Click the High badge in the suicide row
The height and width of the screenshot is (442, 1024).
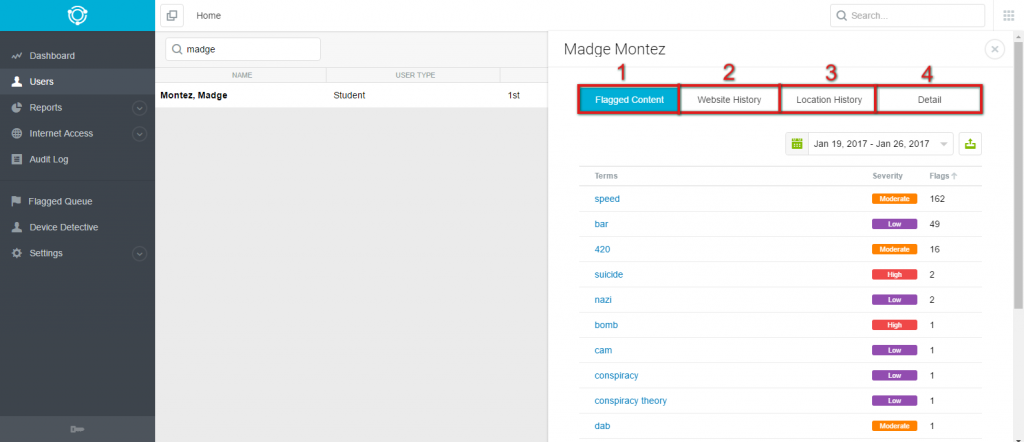894,274
